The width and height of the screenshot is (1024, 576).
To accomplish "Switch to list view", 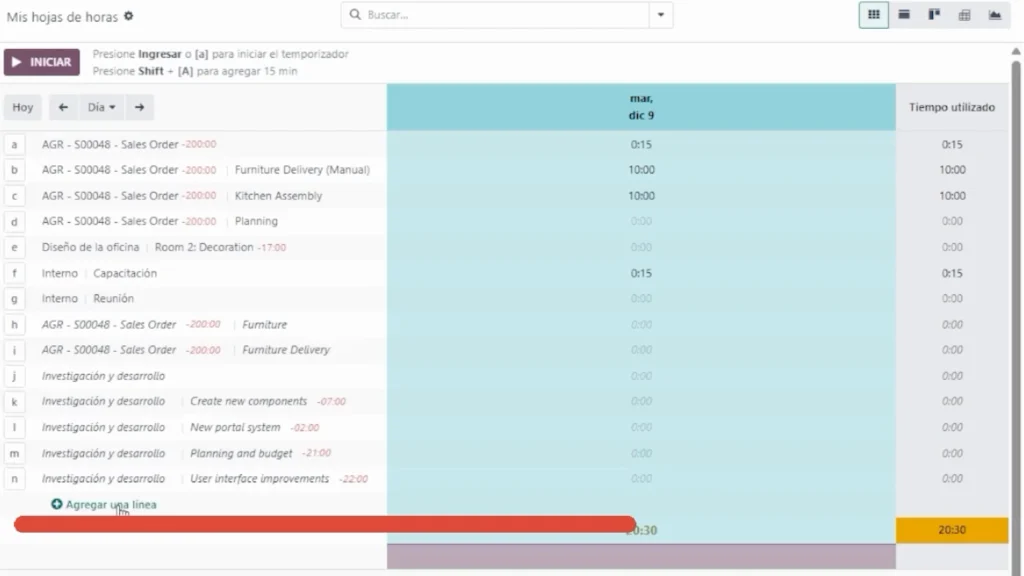I will (x=904, y=15).
